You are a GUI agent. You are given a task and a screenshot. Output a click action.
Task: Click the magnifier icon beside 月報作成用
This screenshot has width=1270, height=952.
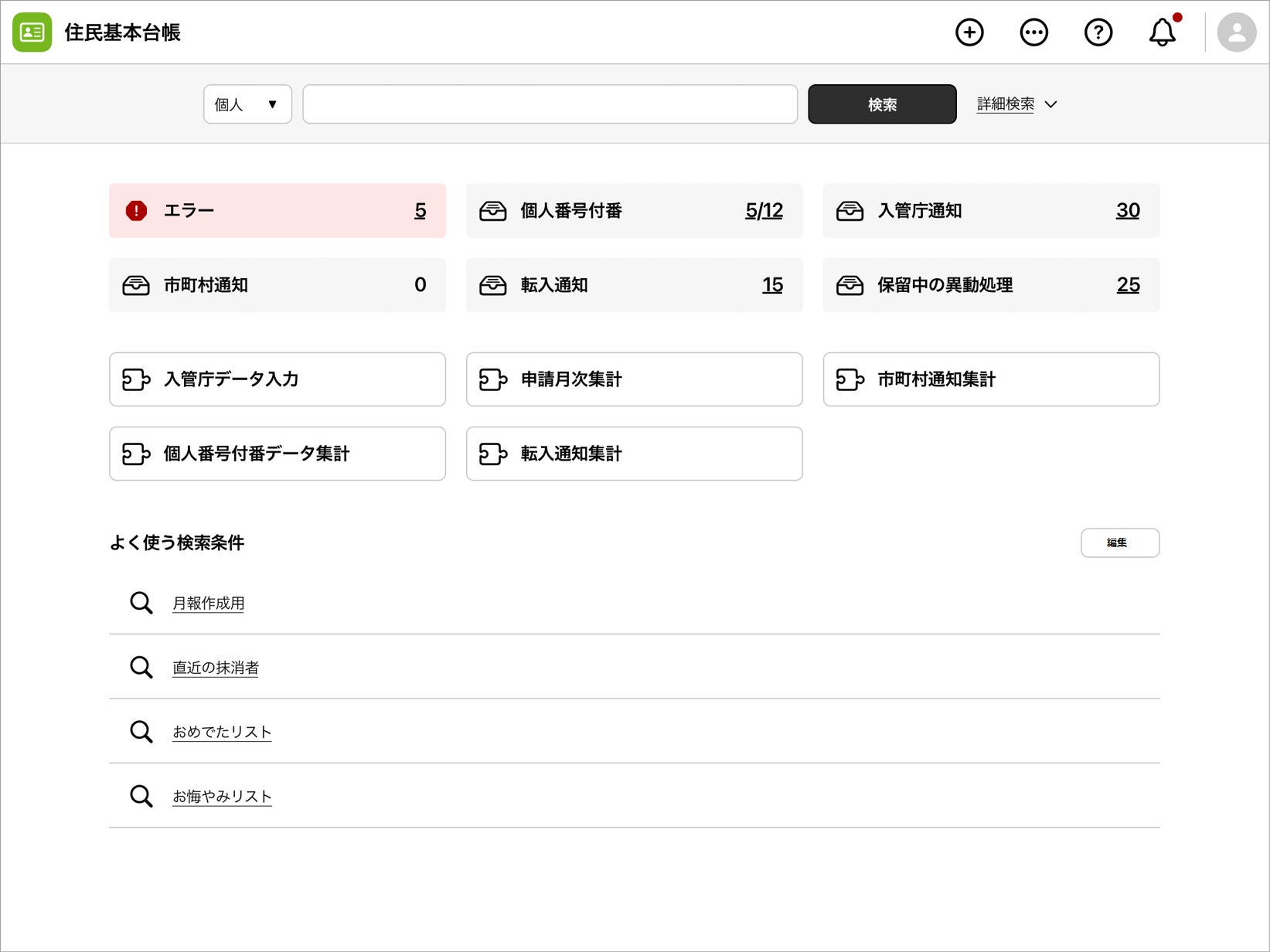click(x=141, y=603)
